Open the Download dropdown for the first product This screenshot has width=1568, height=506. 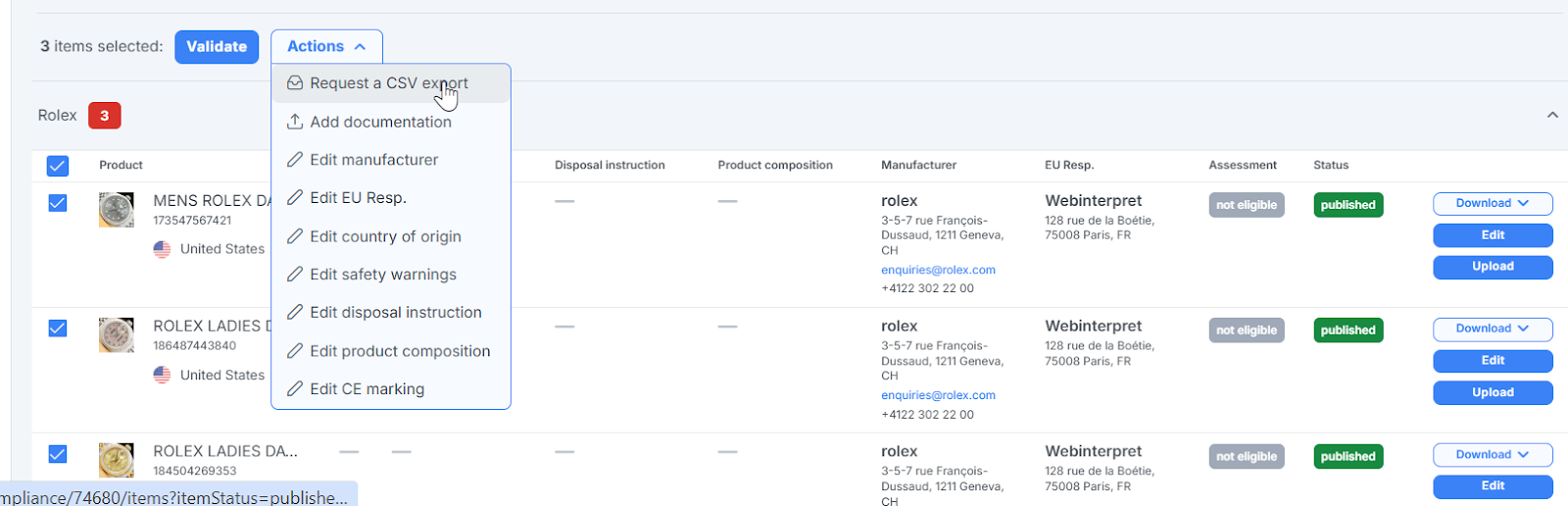[x=1492, y=204]
